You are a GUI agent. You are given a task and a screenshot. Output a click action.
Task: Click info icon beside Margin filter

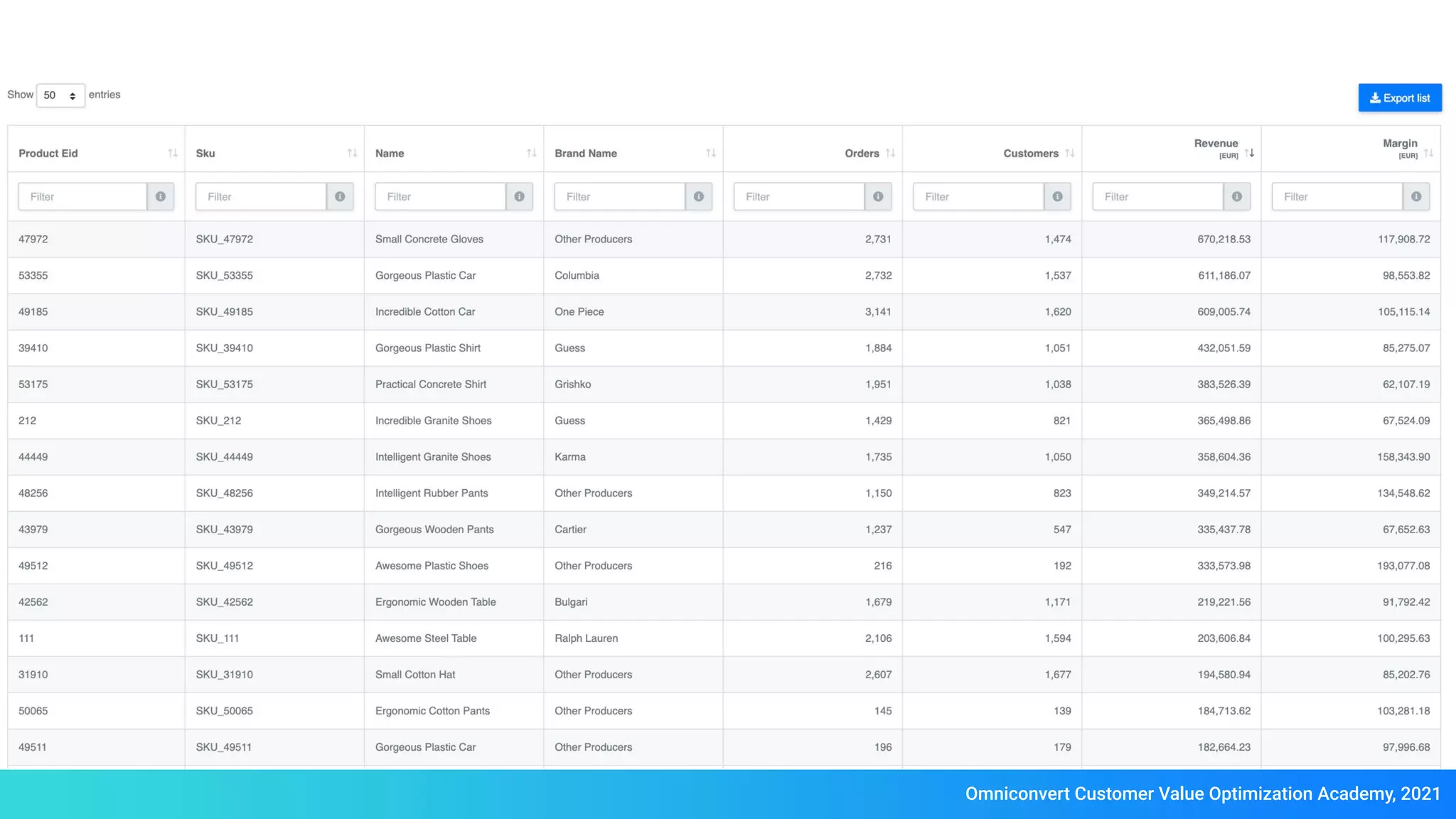[x=1416, y=197]
